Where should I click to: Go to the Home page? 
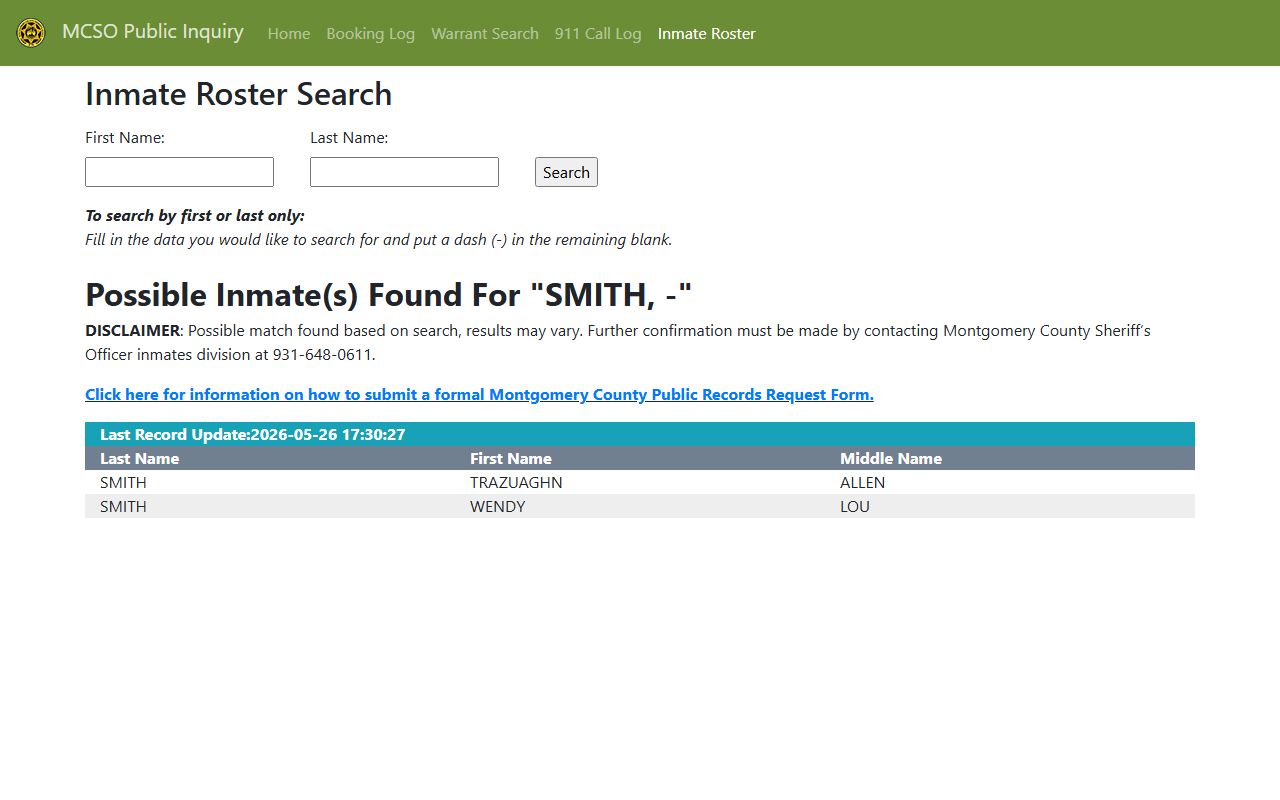click(x=289, y=34)
